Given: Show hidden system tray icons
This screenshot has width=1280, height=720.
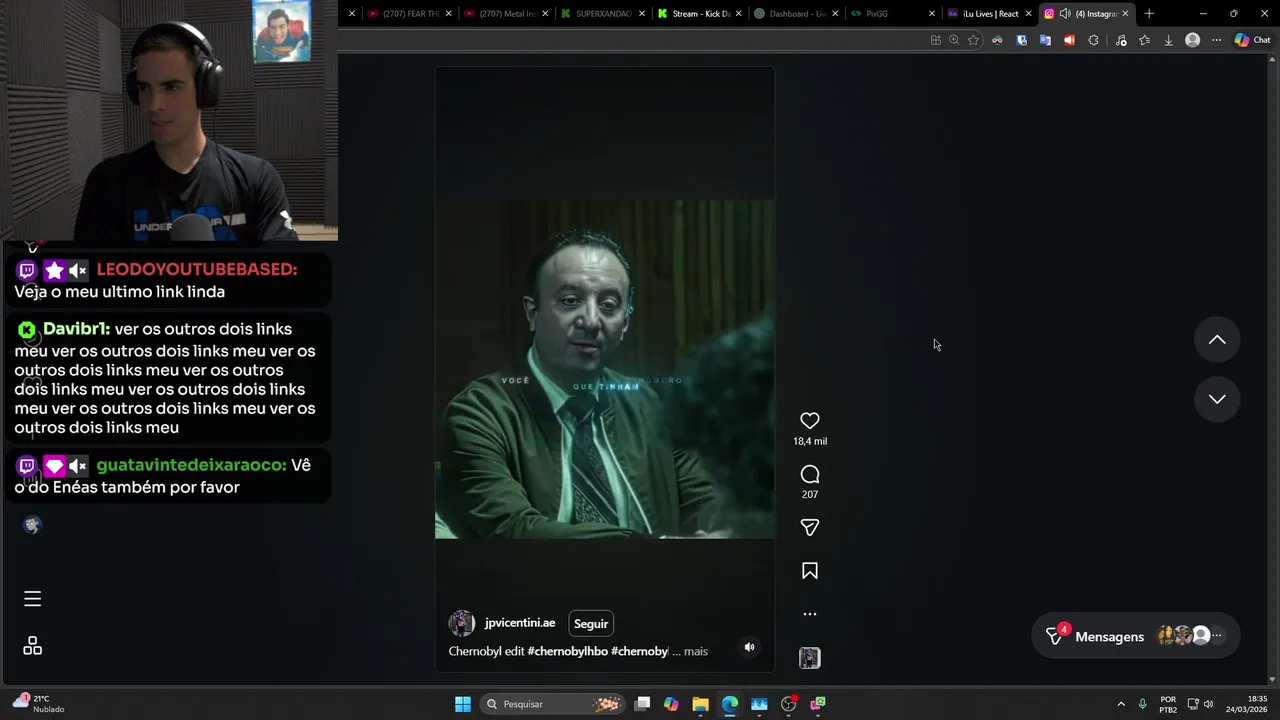Looking at the screenshot, I should click(1121, 704).
